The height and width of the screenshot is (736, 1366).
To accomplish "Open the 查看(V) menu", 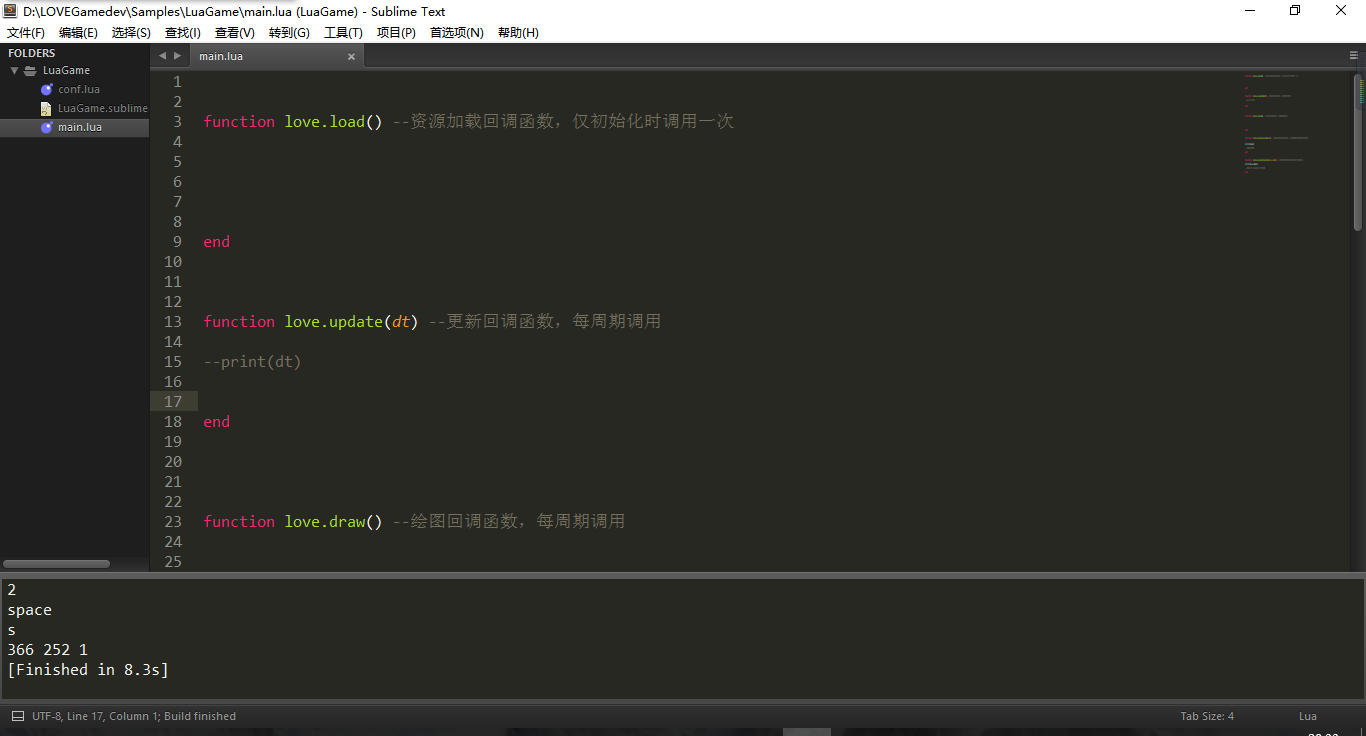I will coord(235,33).
